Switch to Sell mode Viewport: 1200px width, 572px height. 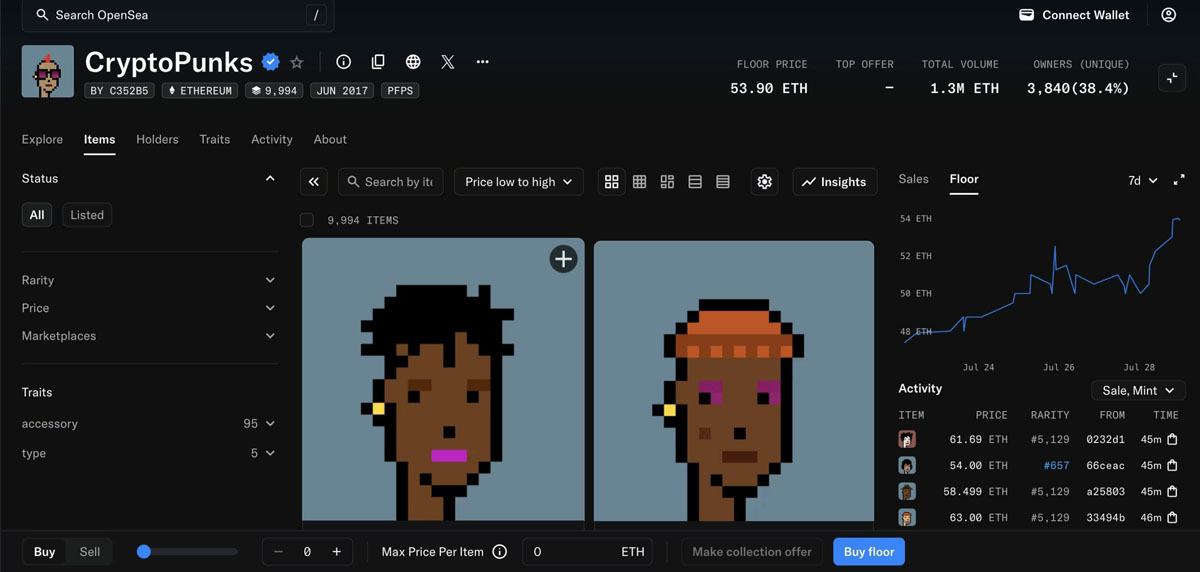pyautogui.click(x=90, y=552)
